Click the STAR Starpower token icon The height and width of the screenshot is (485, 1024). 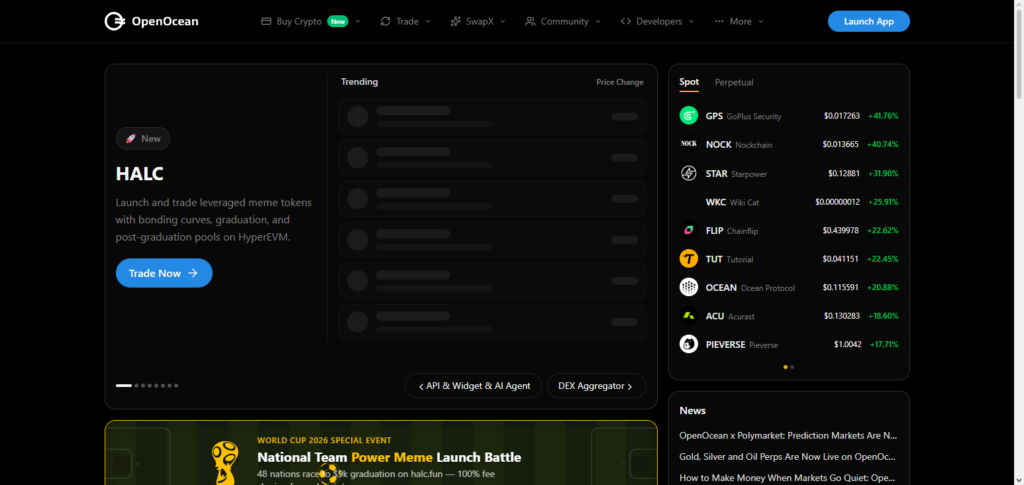point(688,173)
